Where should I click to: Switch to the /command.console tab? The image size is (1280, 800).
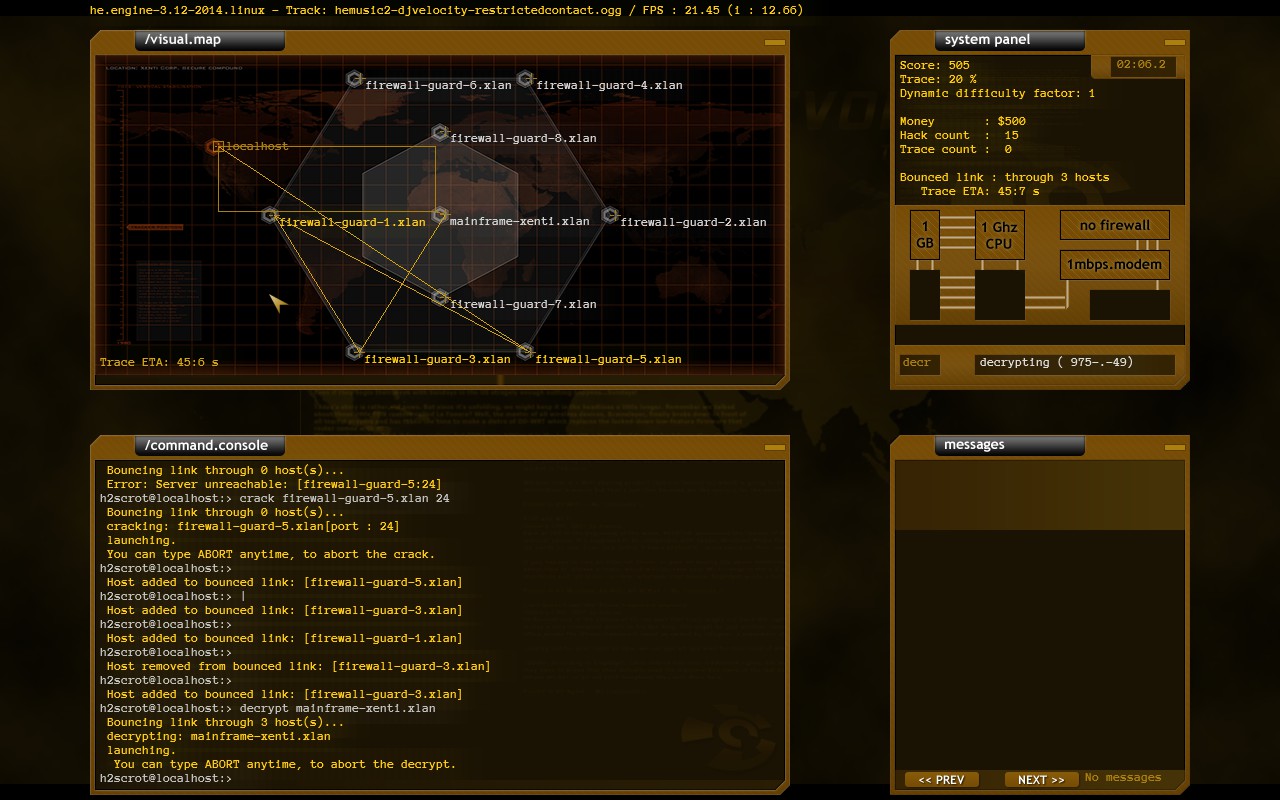(x=208, y=445)
